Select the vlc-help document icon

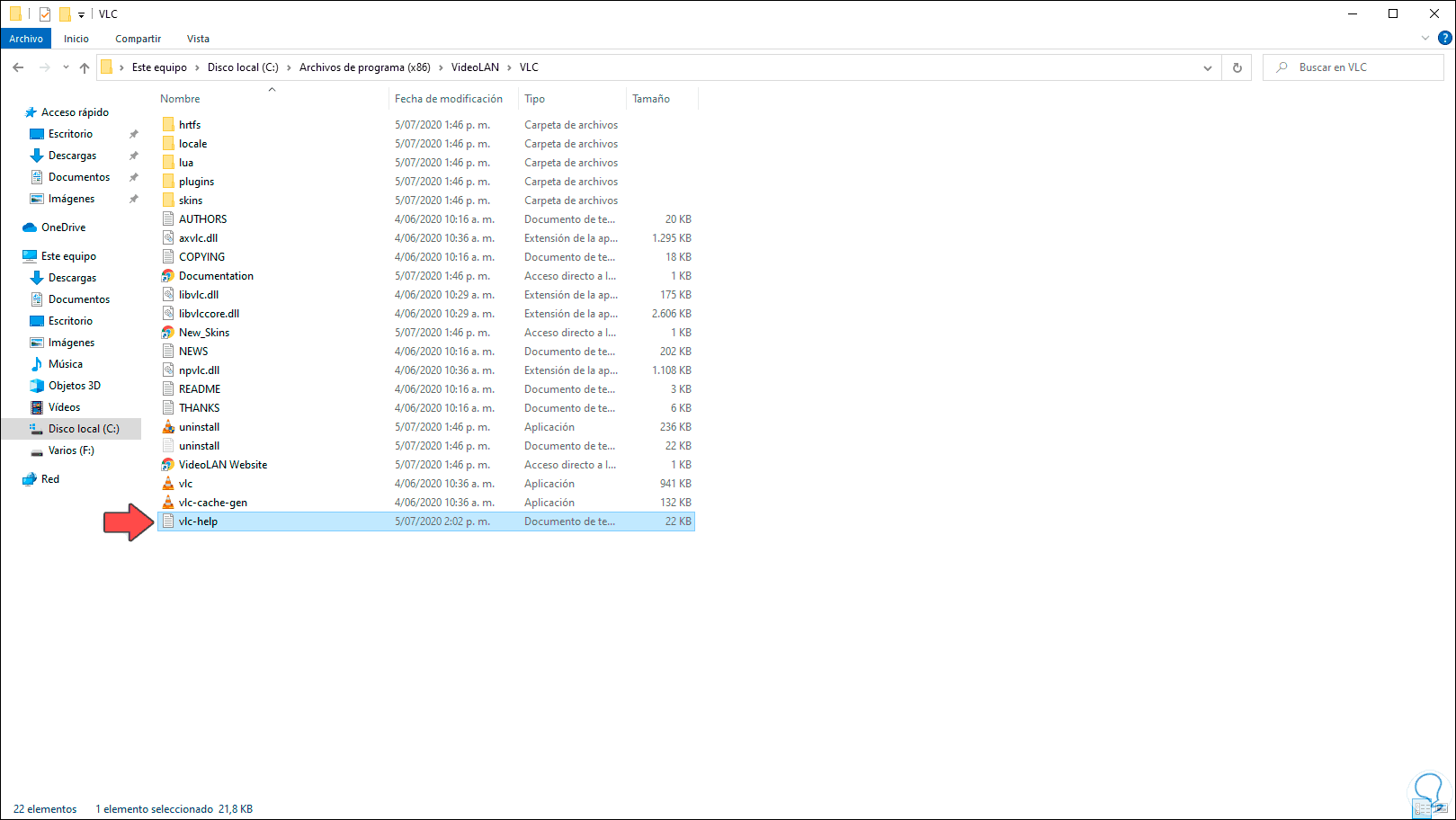pyautogui.click(x=168, y=521)
